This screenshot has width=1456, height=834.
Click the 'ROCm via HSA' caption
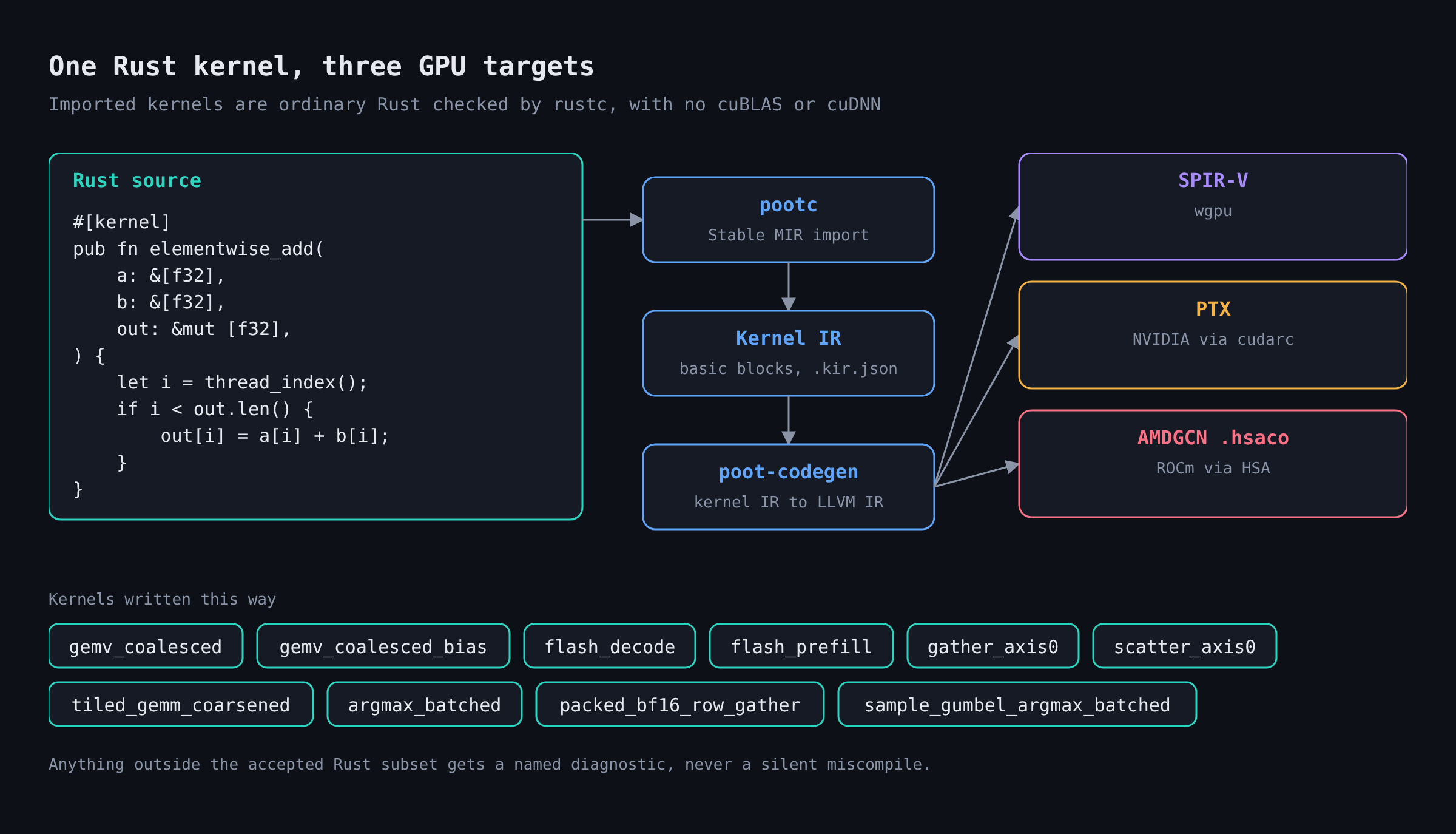[1213, 468]
